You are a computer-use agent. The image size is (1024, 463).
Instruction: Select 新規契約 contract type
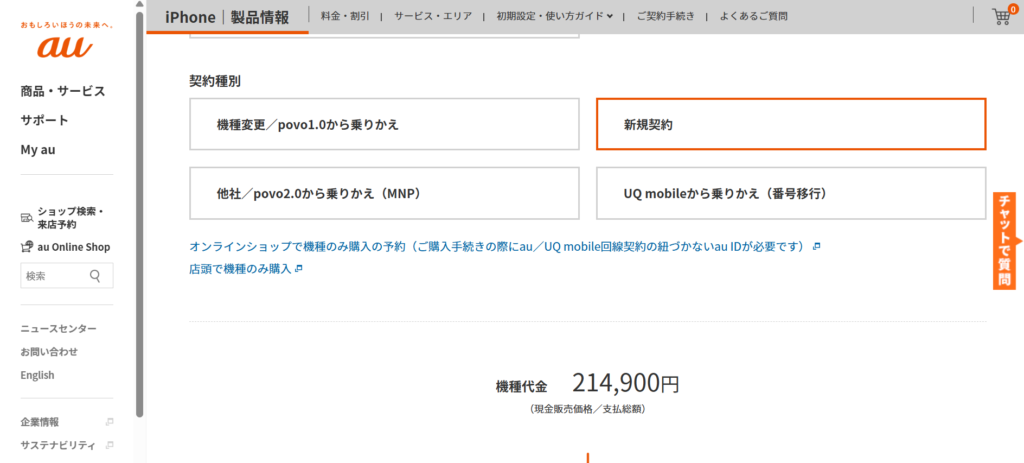point(790,124)
